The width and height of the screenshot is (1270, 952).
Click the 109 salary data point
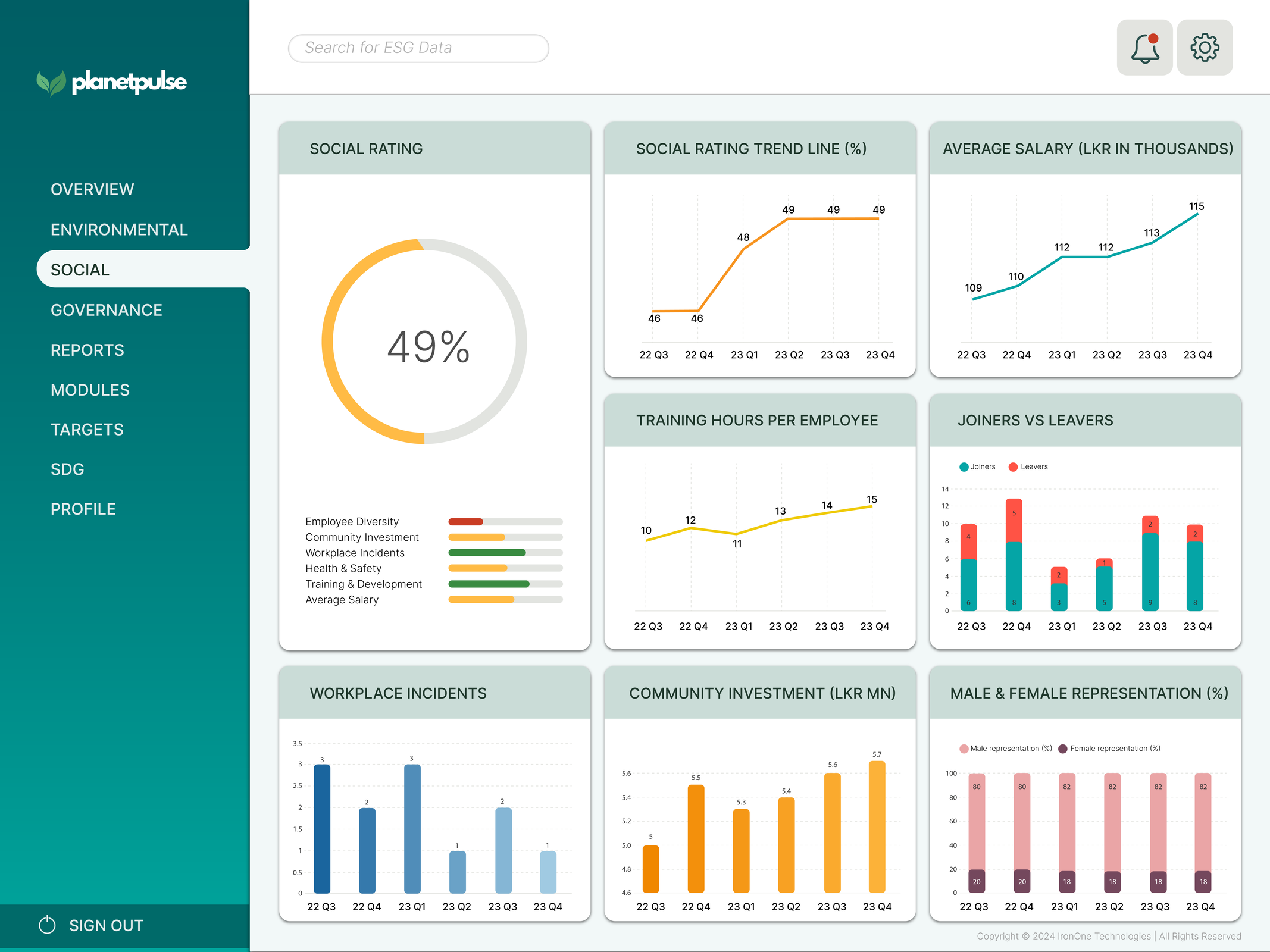click(x=973, y=299)
